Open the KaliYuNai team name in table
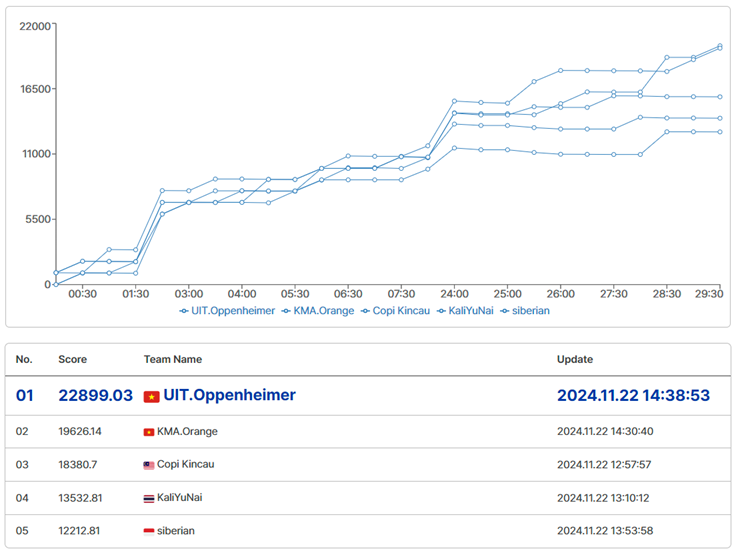 [x=180, y=498]
